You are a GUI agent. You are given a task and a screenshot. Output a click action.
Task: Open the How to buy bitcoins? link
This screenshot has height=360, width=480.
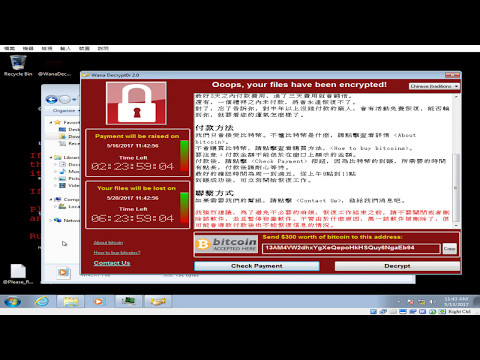tap(117, 253)
